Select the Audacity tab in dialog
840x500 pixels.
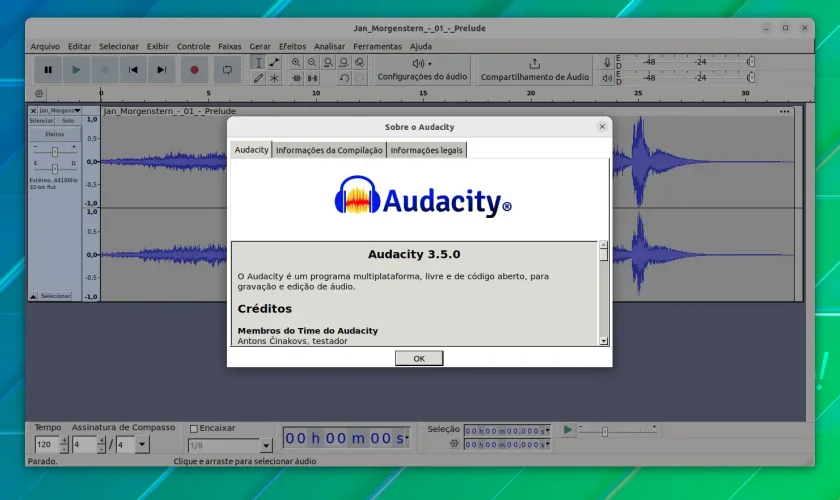coord(251,150)
